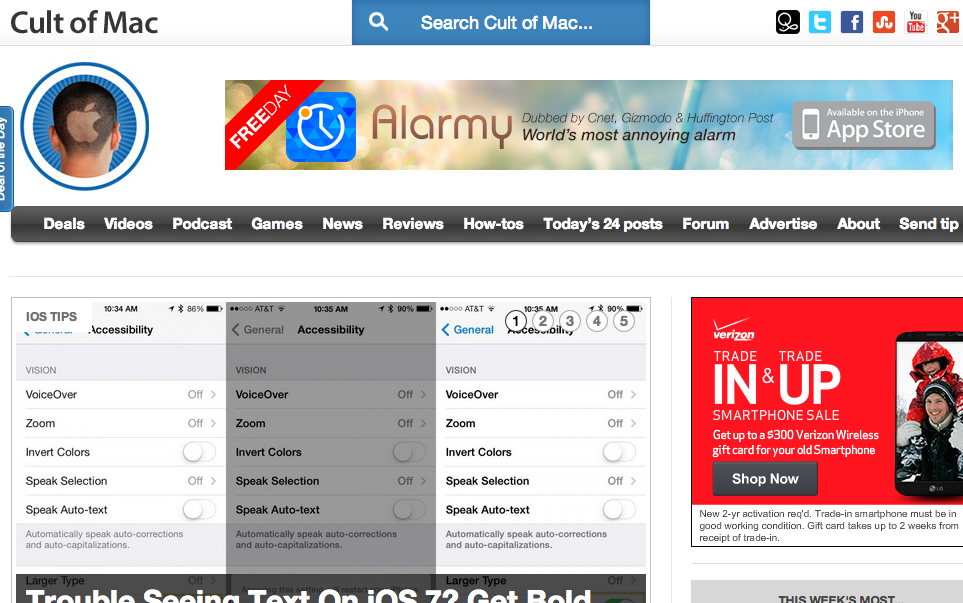
Task: Toggle Speak Auto-text in the dimmed middle screenshot
Action: [409, 510]
